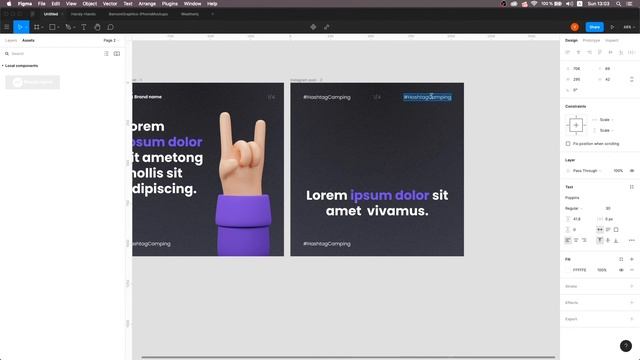Click the Align top icon
The width and height of the screenshot is (640, 360).
[600, 52]
